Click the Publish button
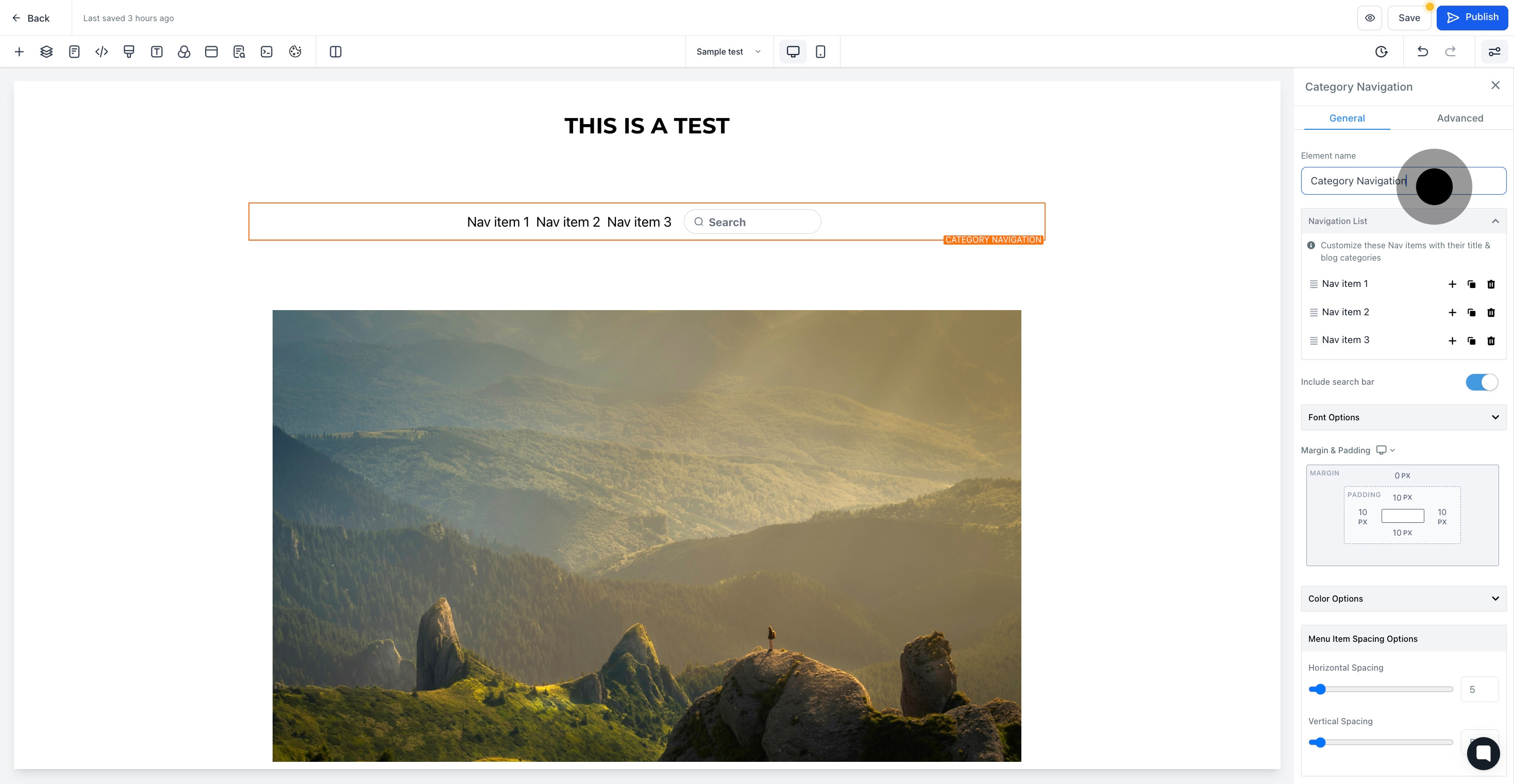Image resolution: width=1514 pixels, height=784 pixels. [1472, 18]
